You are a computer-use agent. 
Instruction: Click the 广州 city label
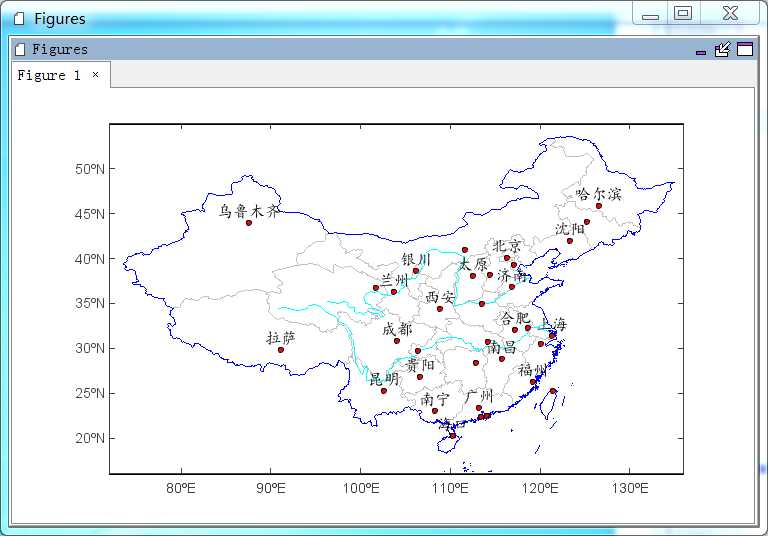[479, 396]
